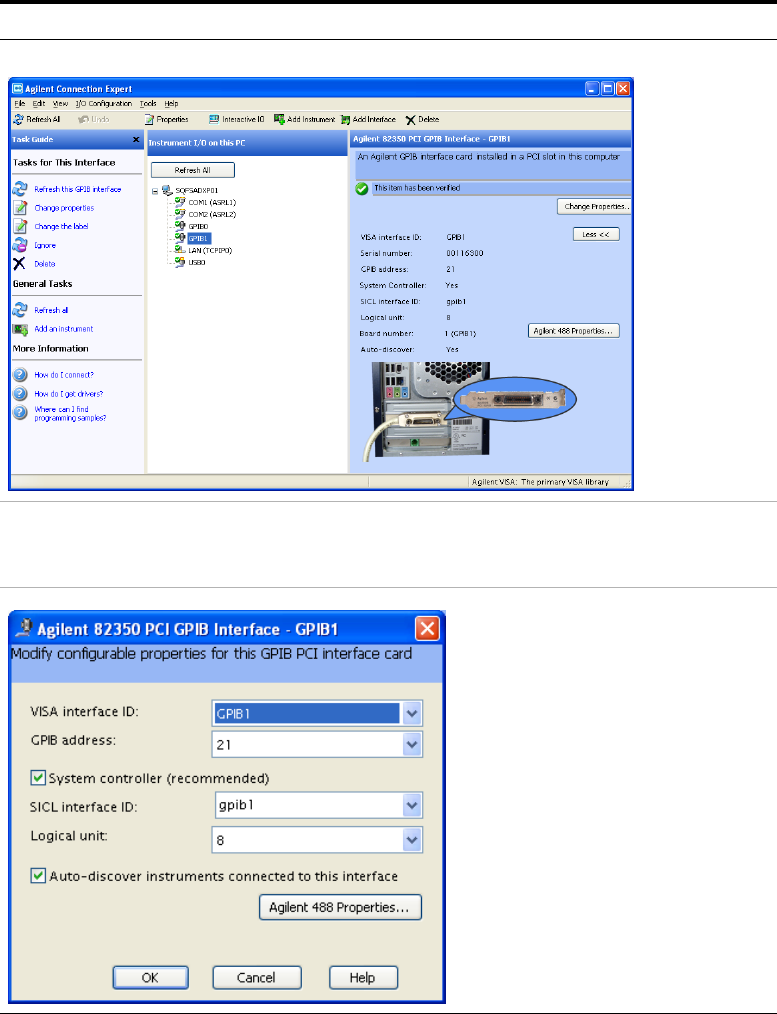Image resolution: width=777 pixels, height=1014 pixels.
Task: Open the Logical unit dropdown arrow
Action: (412, 840)
